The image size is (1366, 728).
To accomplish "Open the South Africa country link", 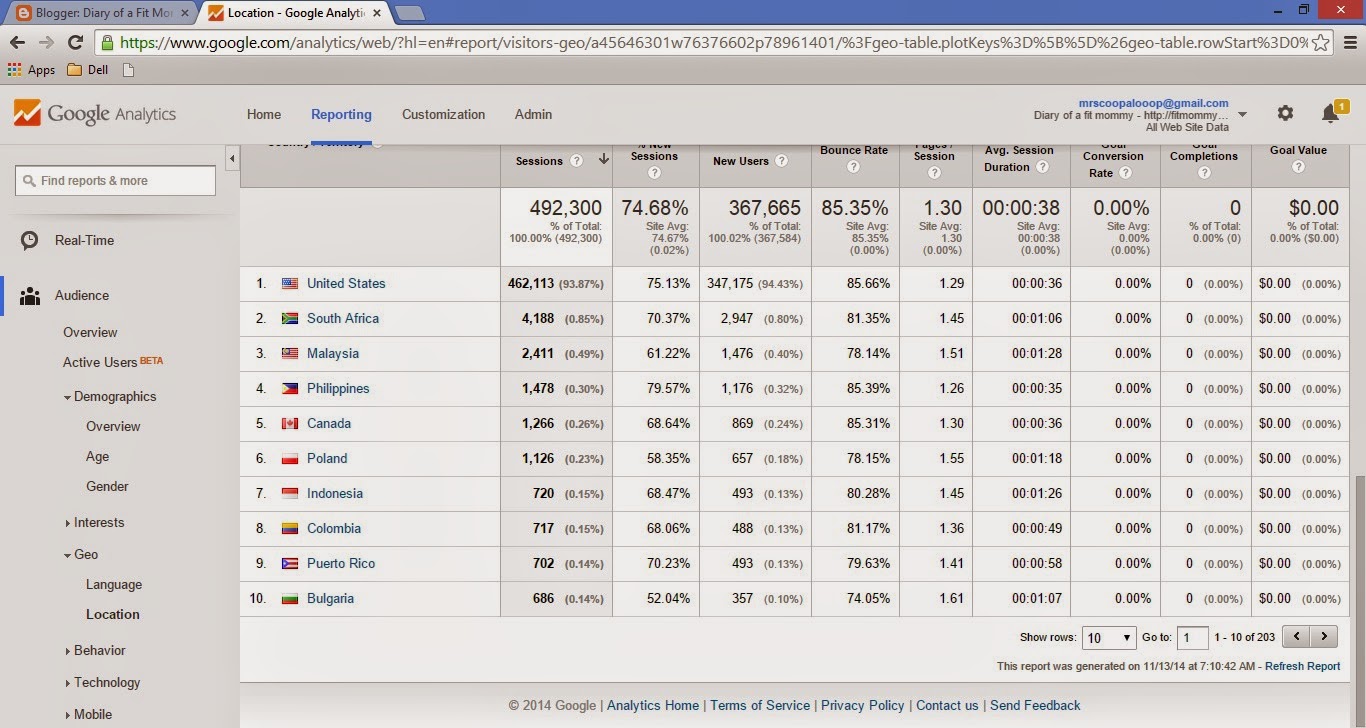I will point(343,318).
